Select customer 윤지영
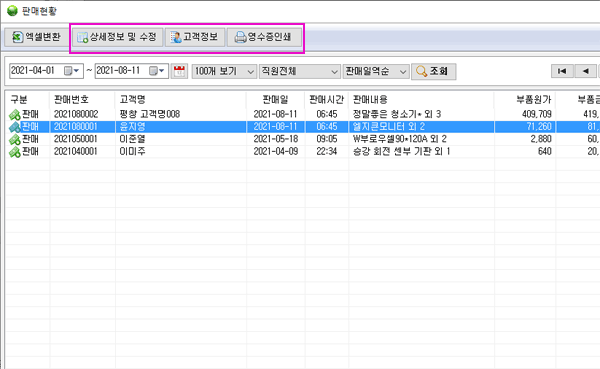 pos(132,127)
